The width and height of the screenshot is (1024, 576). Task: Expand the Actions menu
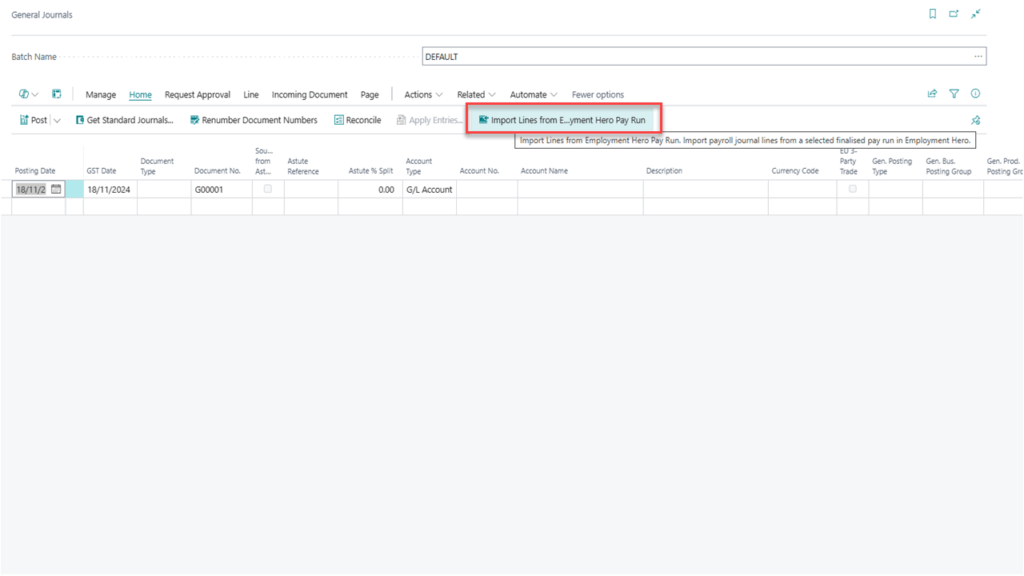421,94
